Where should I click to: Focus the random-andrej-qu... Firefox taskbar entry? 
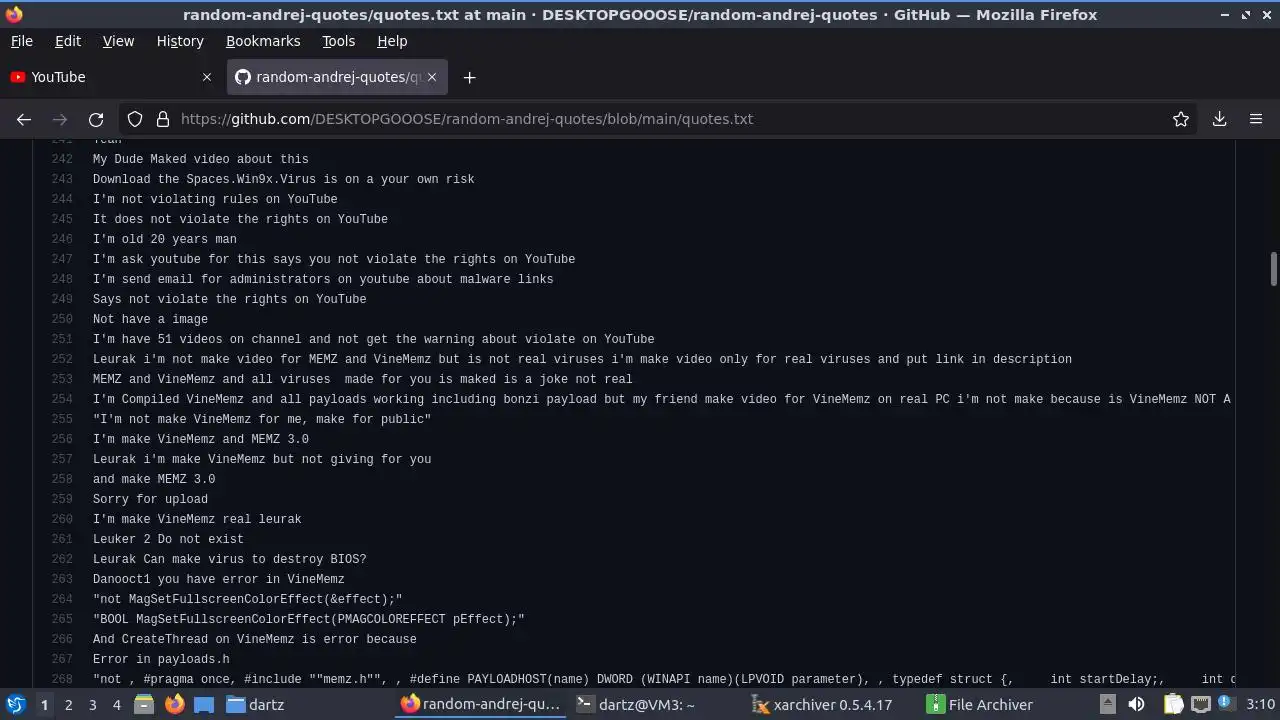pos(481,705)
